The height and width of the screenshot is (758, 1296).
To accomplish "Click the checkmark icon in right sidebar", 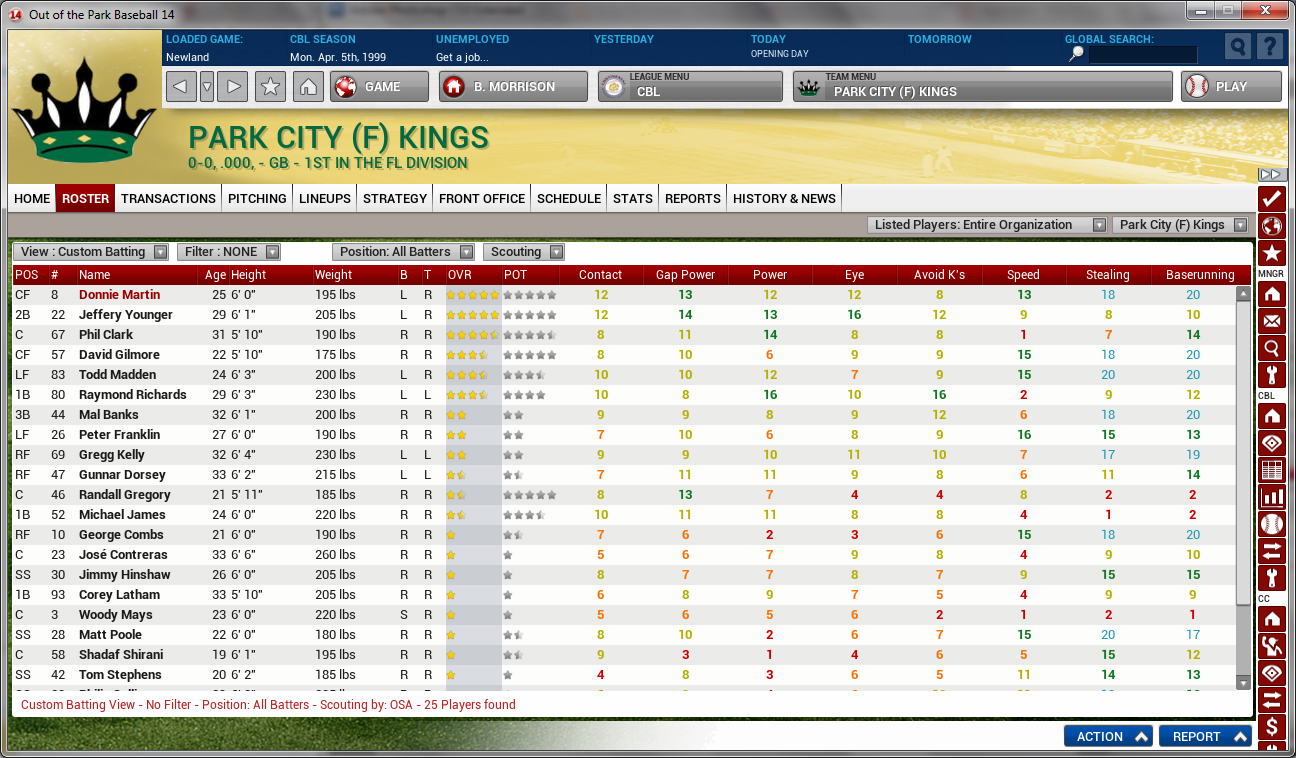I will click(x=1271, y=198).
